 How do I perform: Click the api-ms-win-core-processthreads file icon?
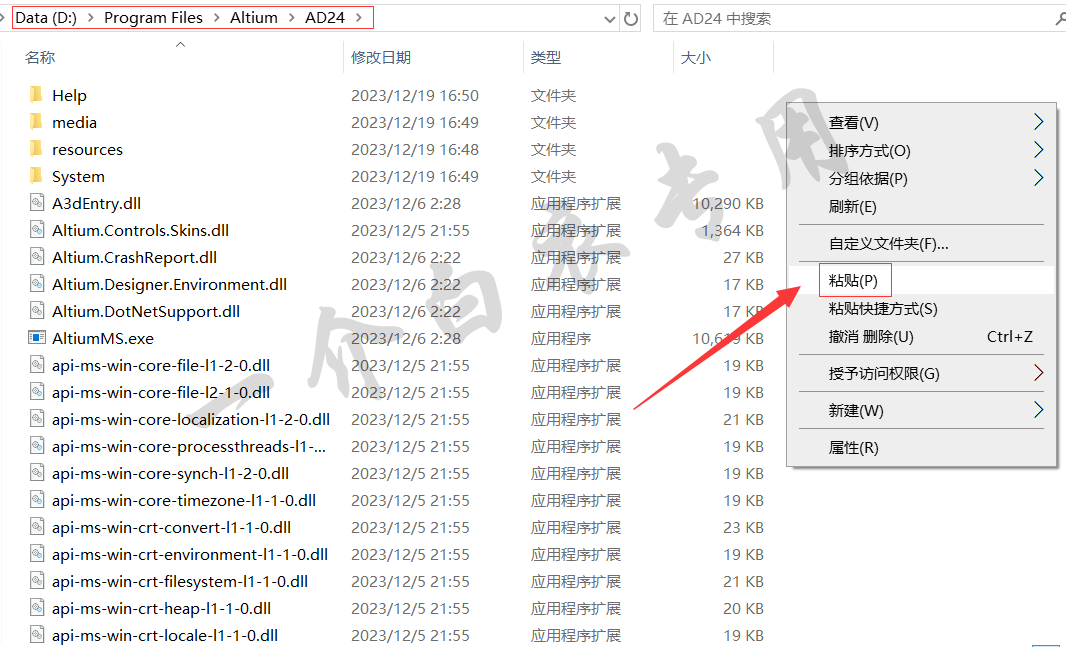tap(37, 446)
